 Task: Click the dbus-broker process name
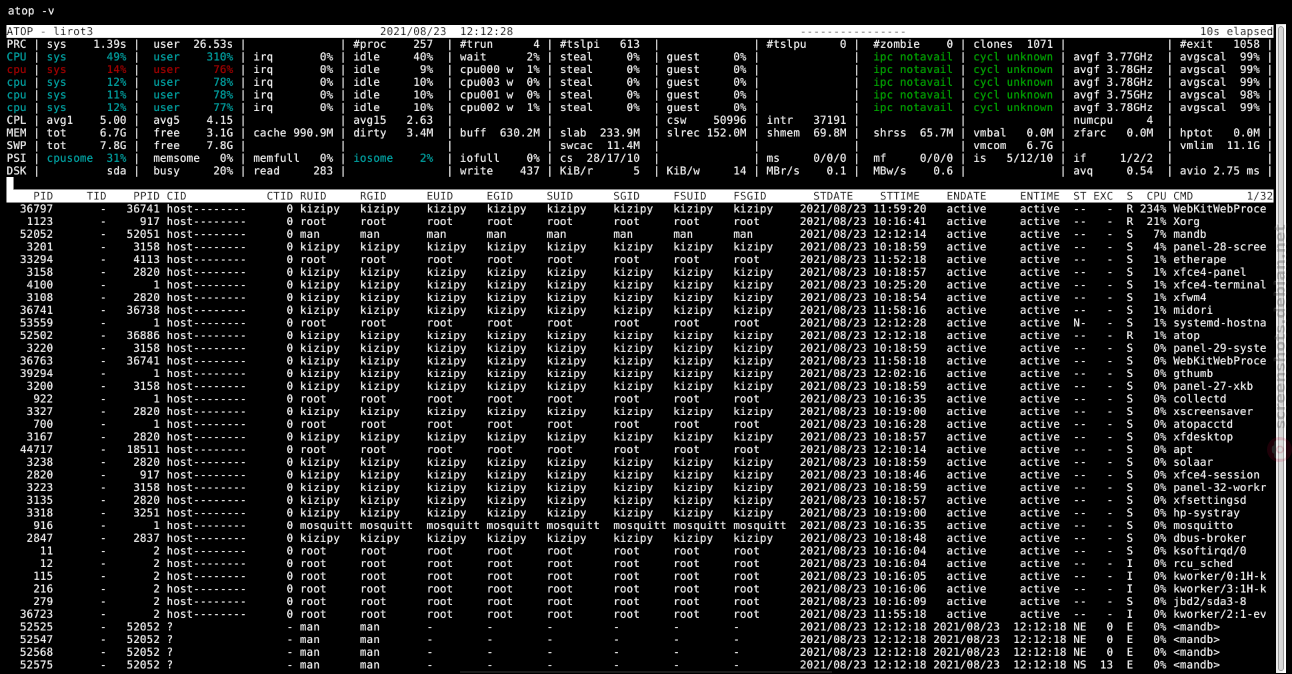click(1210, 538)
